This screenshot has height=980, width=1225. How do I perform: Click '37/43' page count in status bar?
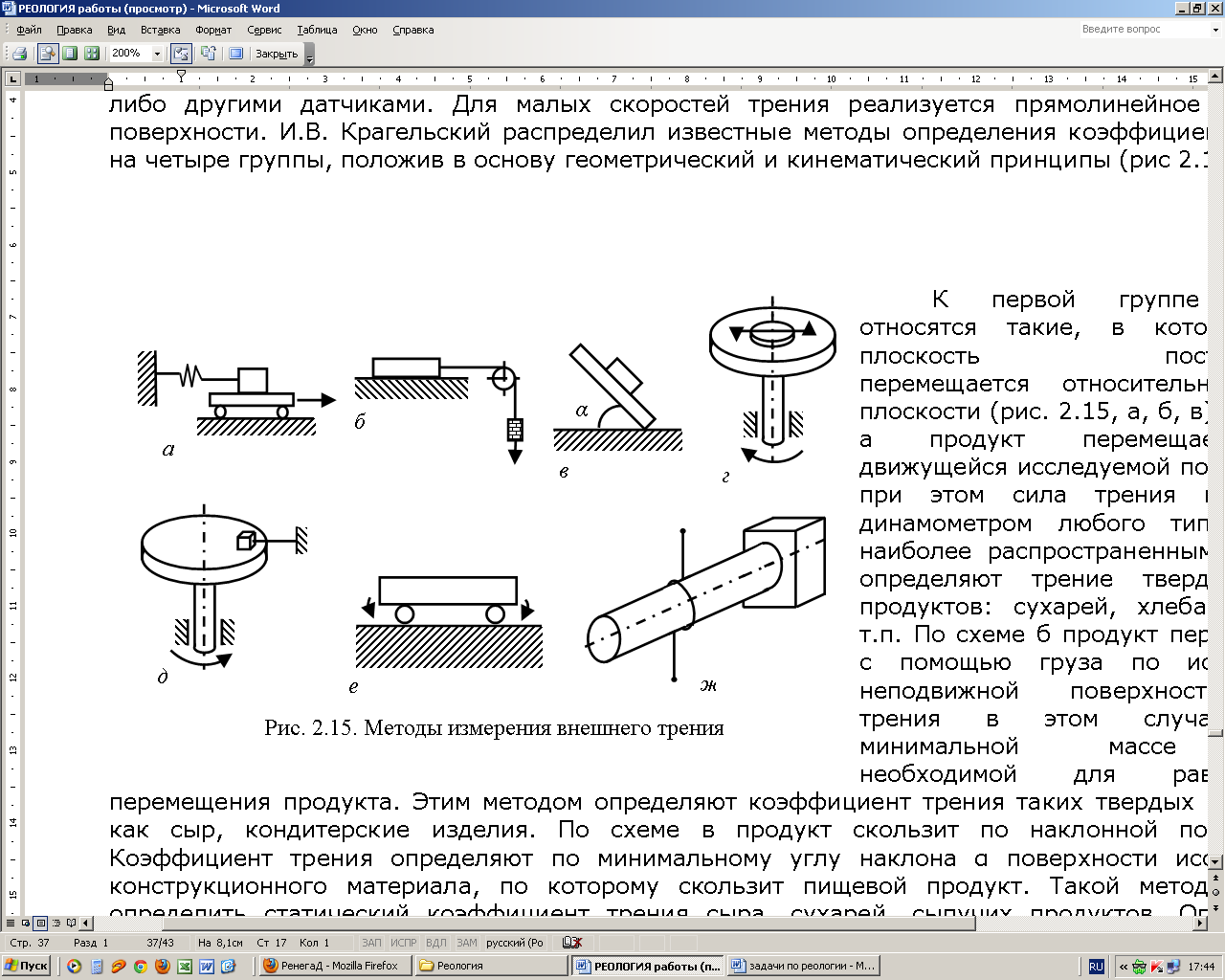160,943
